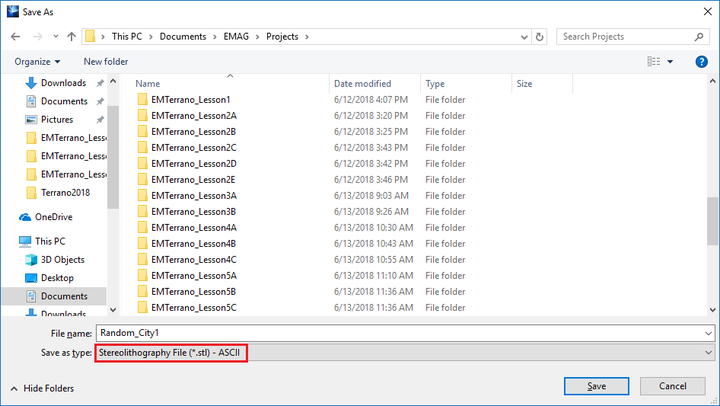Select EMTerrano_Lesson1 folder icon
The width and height of the screenshot is (720, 406).
pos(142,100)
